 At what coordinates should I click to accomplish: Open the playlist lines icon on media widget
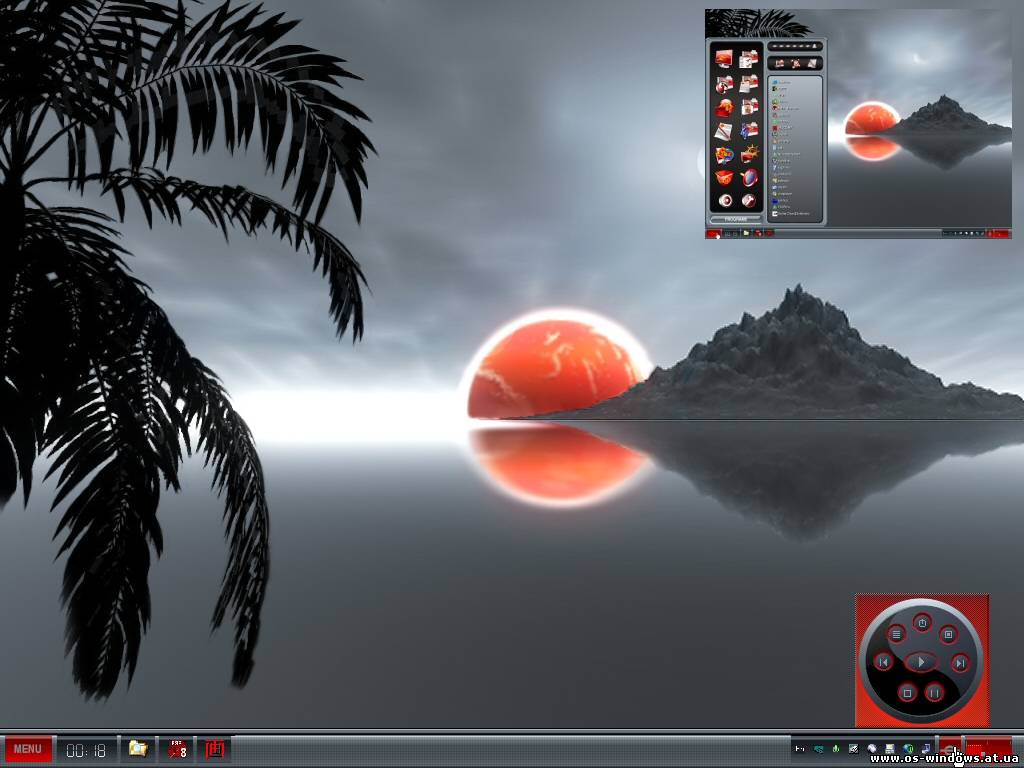[x=896, y=633]
